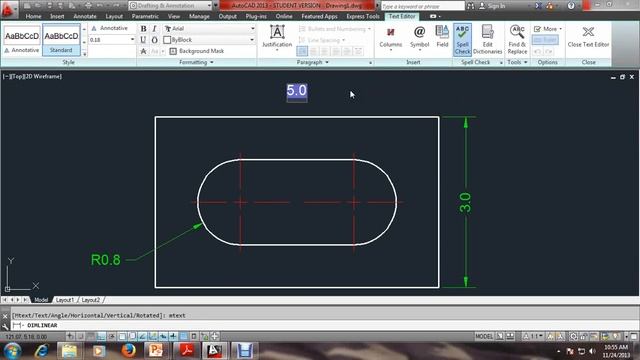The image size is (640, 360).
Task: Select the Model tab
Action: click(41, 300)
